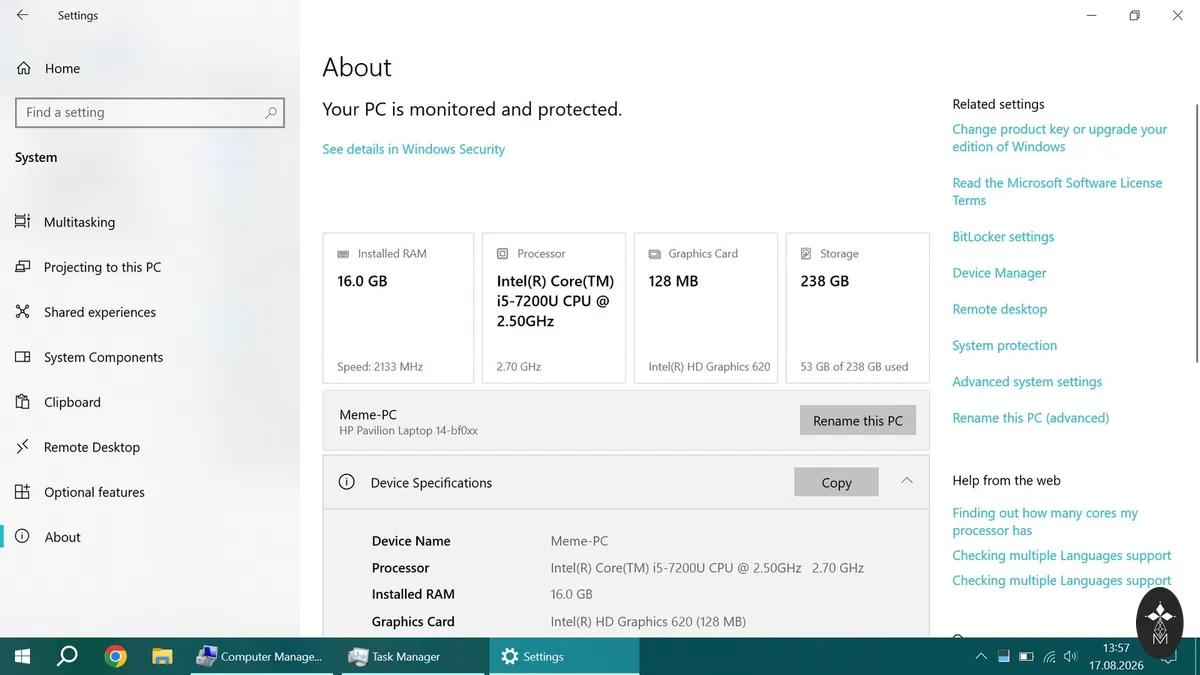
Task: Open Remote desktop related setting link
Action: click(x=999, y=309)
